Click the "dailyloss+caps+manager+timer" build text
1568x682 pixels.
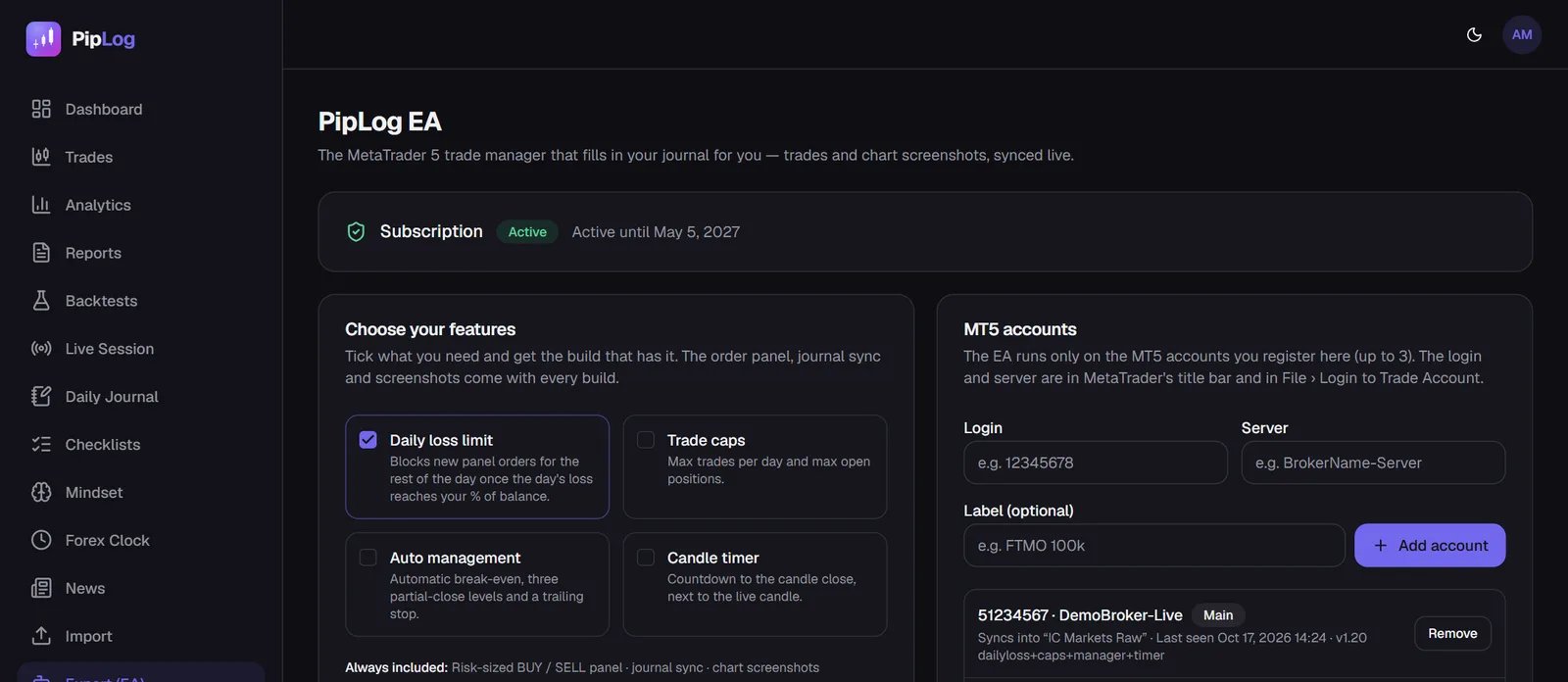point(1071,656)
